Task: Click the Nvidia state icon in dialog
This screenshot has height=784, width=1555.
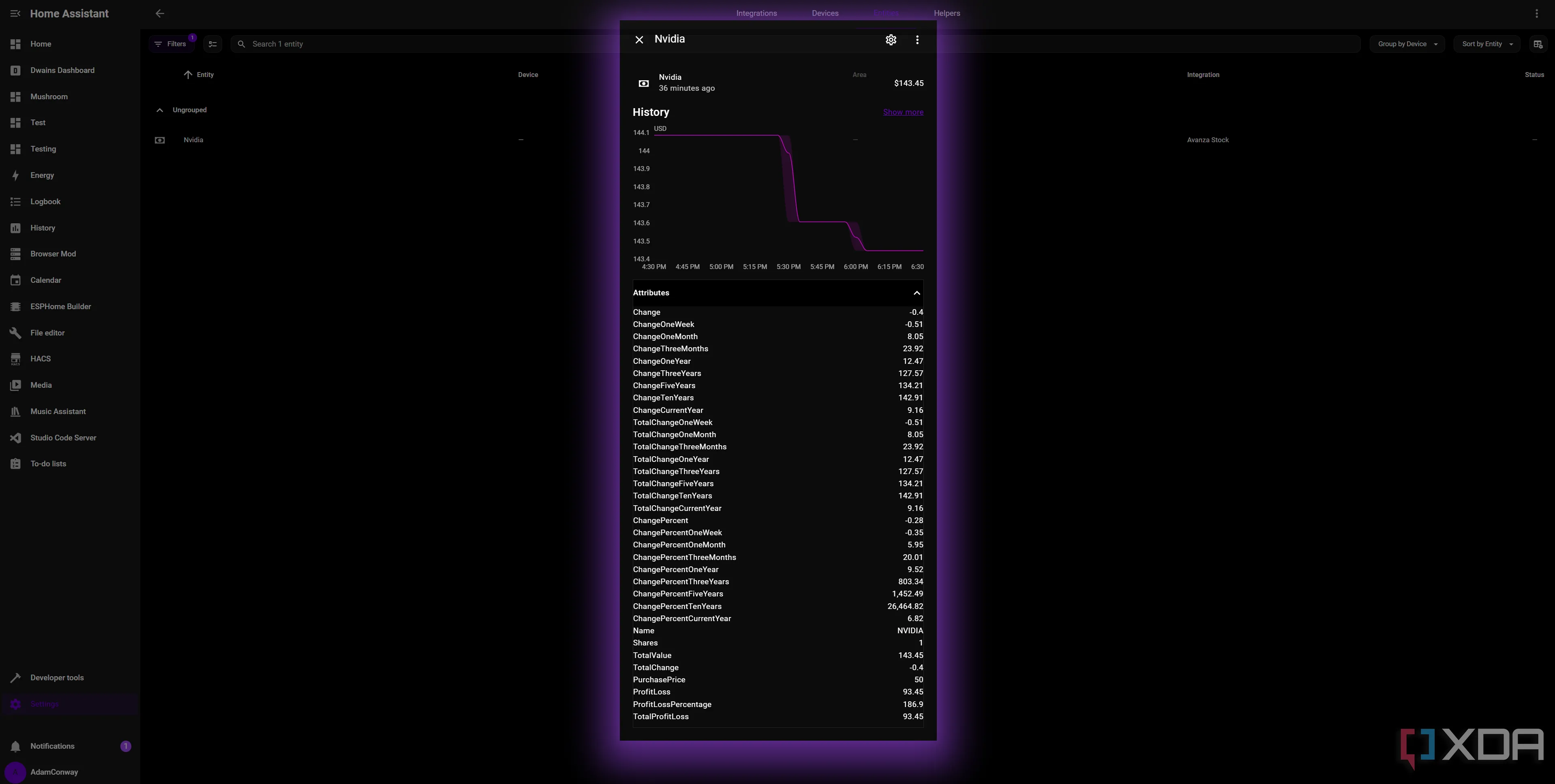Action: (x=643, y=84)
